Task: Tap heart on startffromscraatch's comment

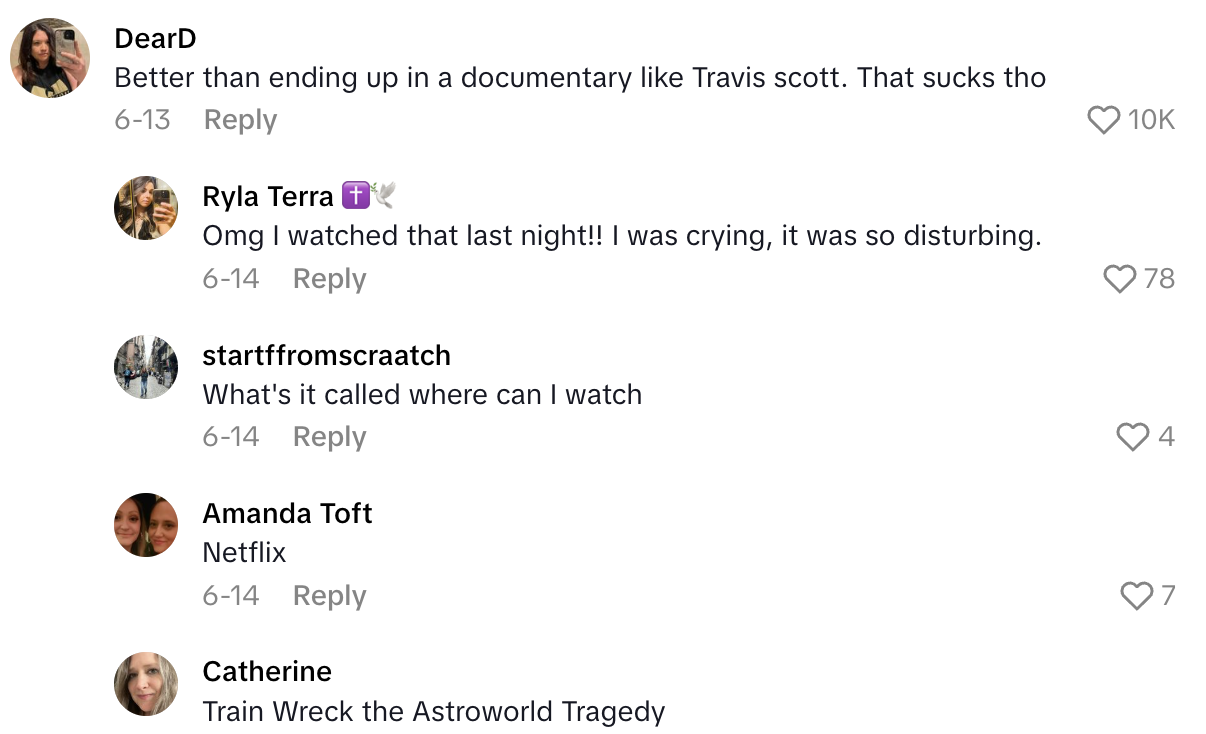Action: 1132,437
